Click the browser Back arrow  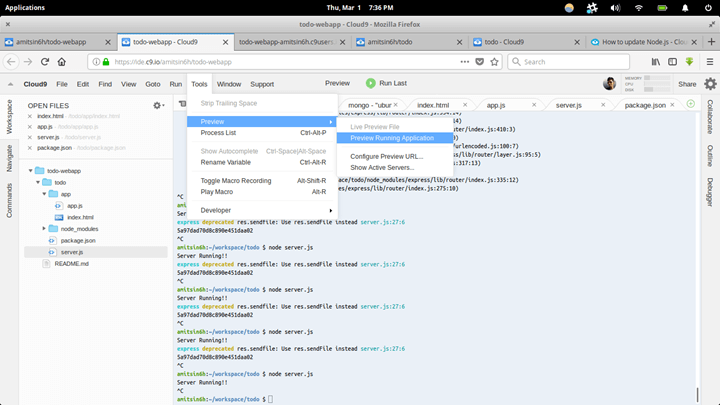[11, 62]
